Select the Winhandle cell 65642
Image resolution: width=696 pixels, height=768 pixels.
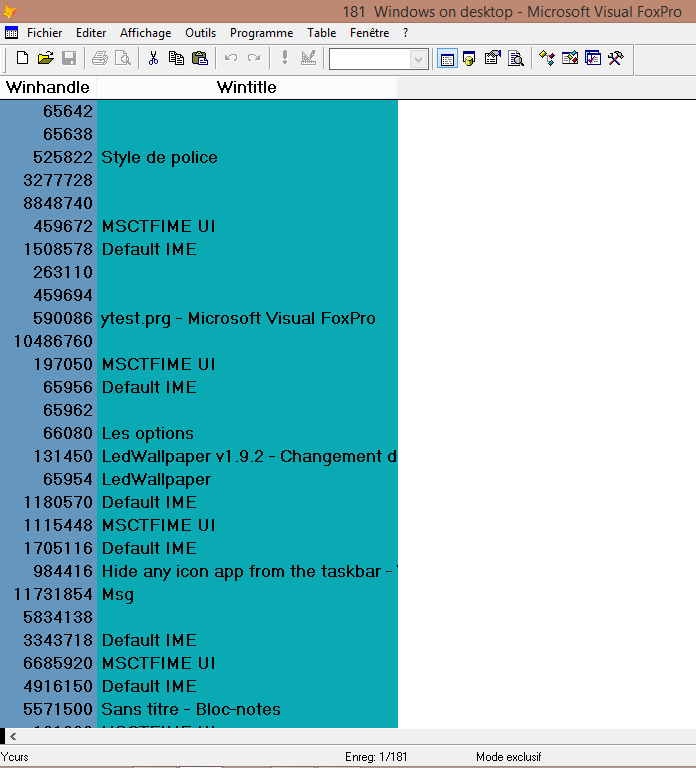(x=48, y=111)
